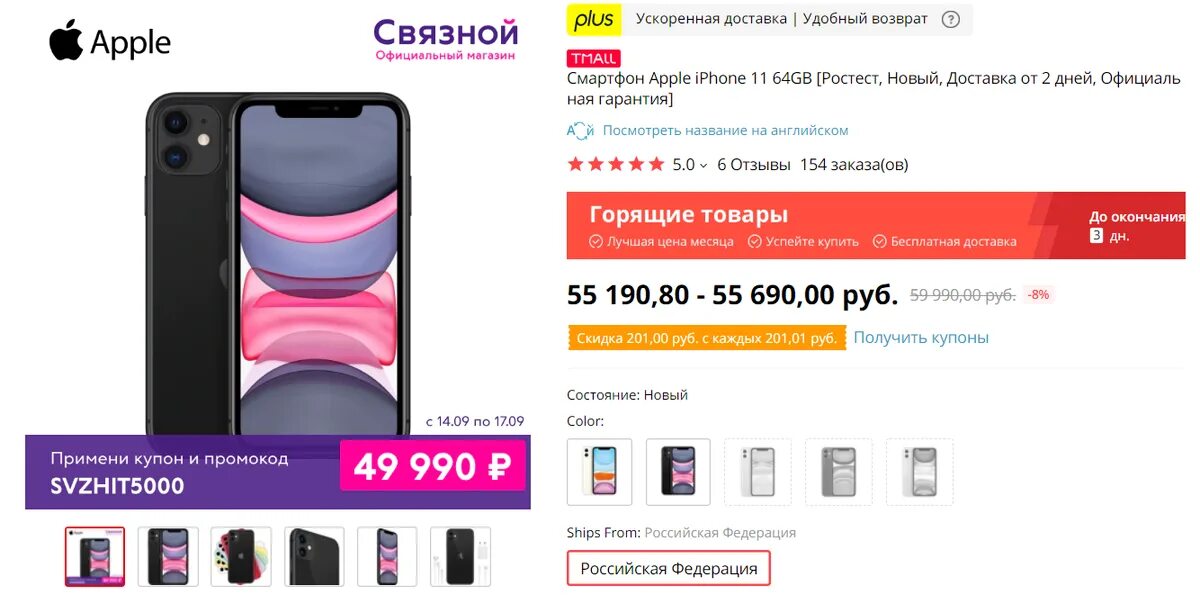Open the camera close-up thumbnail
The height and width of the screenshot is (595, 1200).
314,556
